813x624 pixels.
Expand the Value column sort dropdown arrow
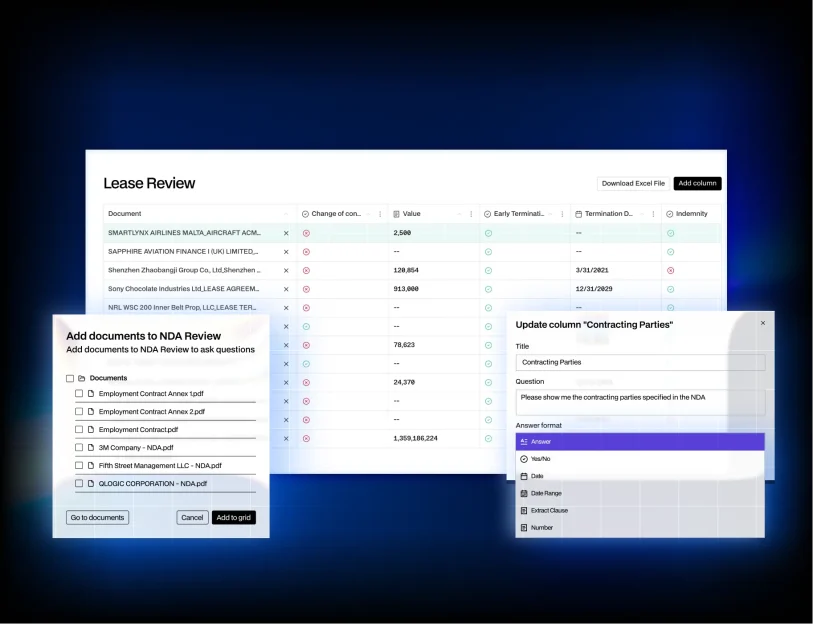(x=460, y=214)
